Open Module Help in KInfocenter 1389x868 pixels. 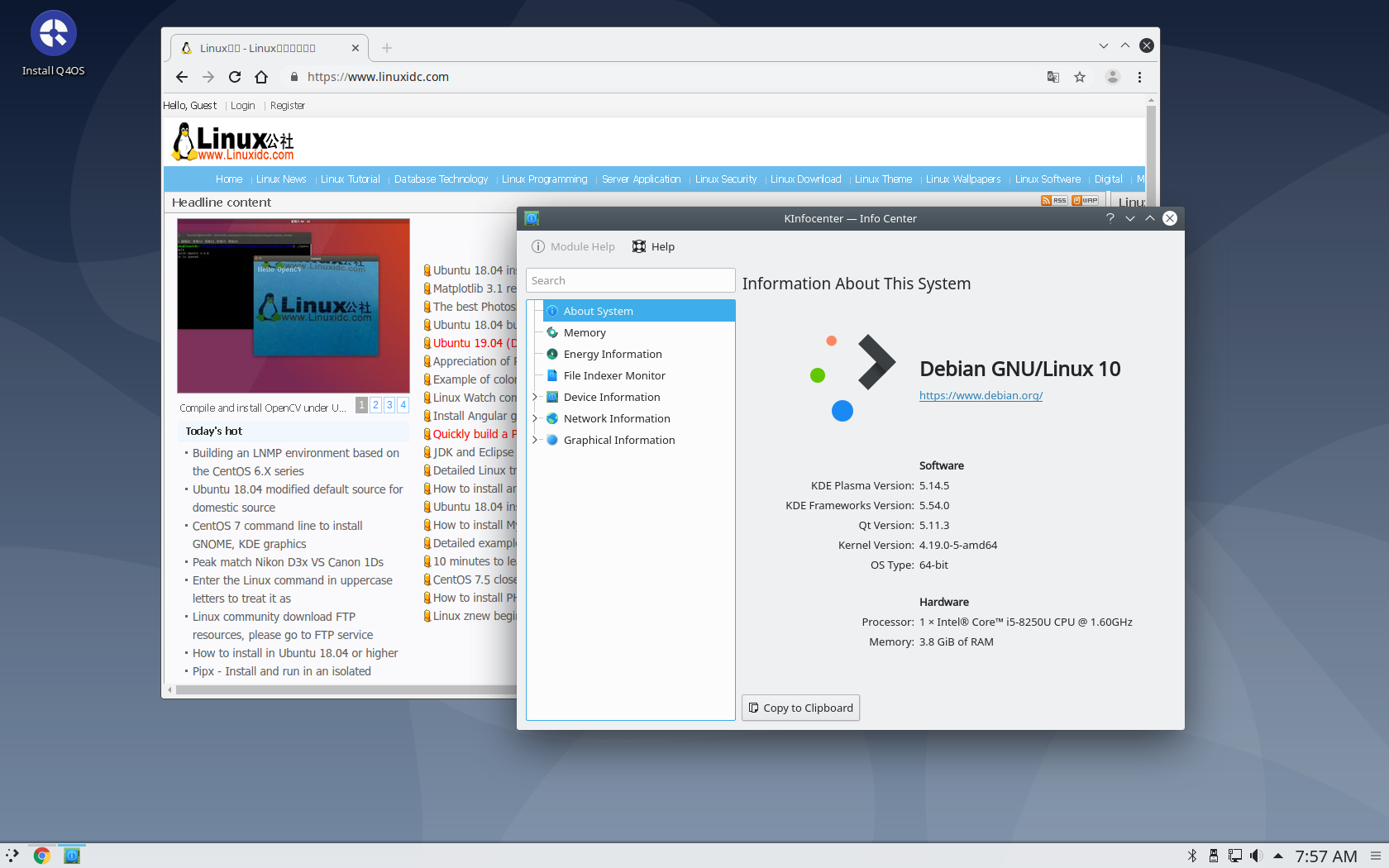pos(573,246)
